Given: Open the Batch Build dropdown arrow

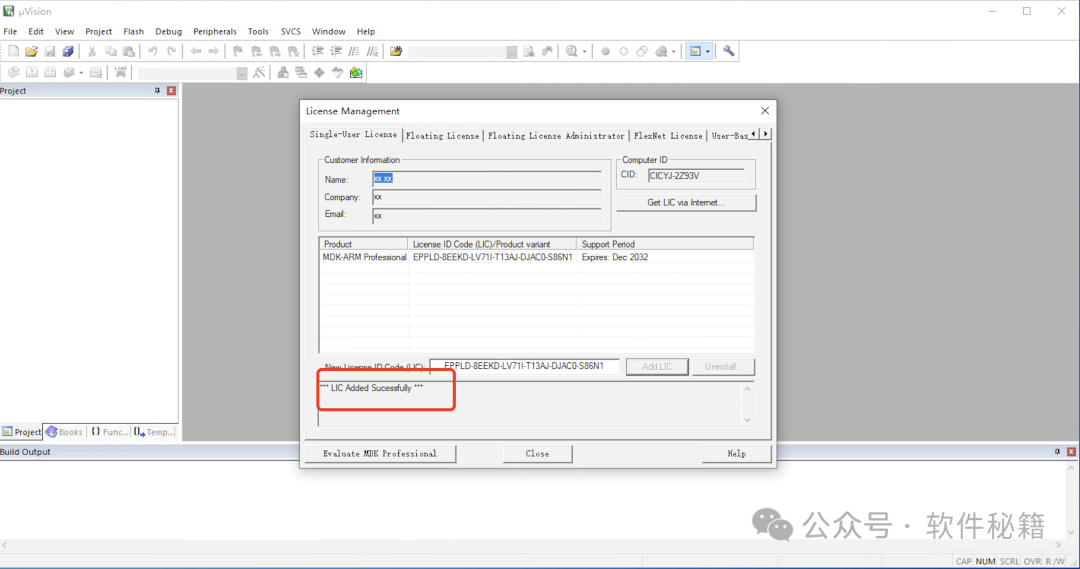Looking at the screenshot, I should tap(81, 73).
